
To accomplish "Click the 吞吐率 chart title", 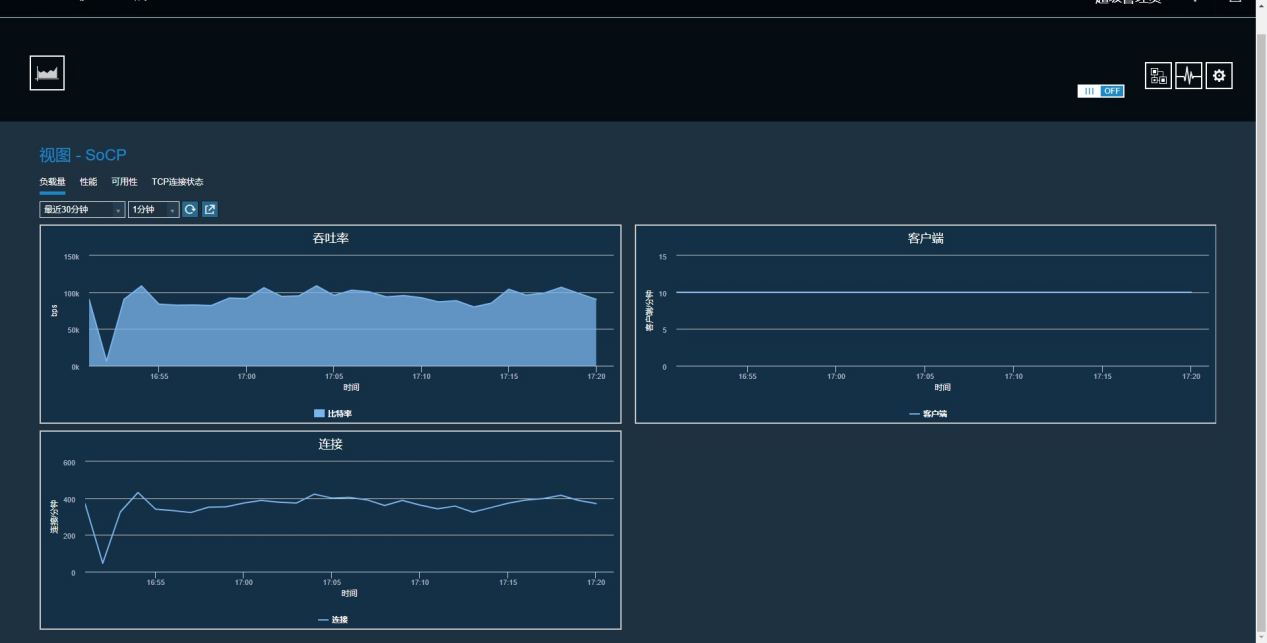I will (330, 239).
